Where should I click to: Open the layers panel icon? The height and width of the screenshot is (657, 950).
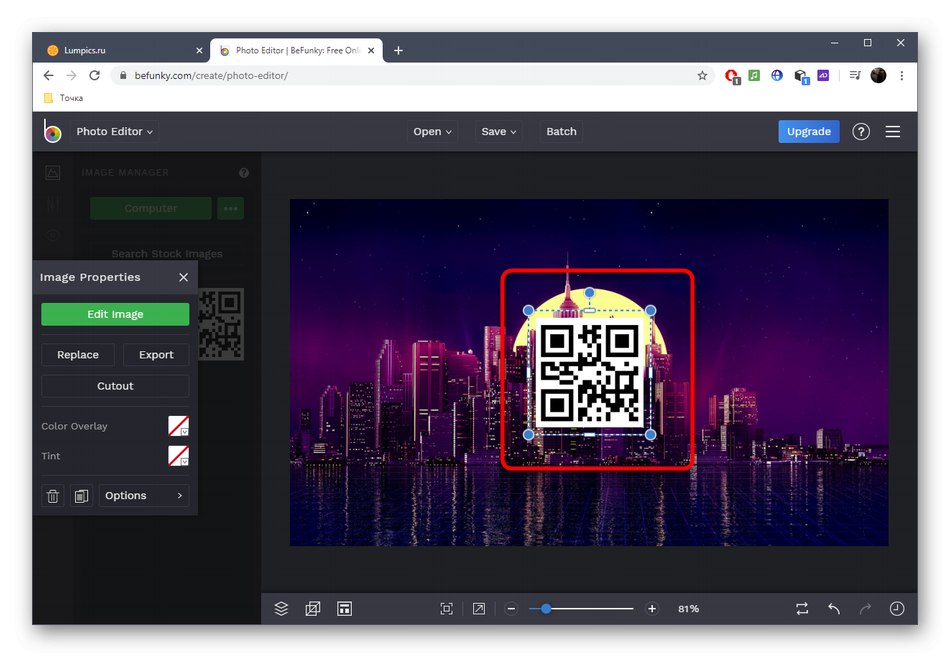281,609
